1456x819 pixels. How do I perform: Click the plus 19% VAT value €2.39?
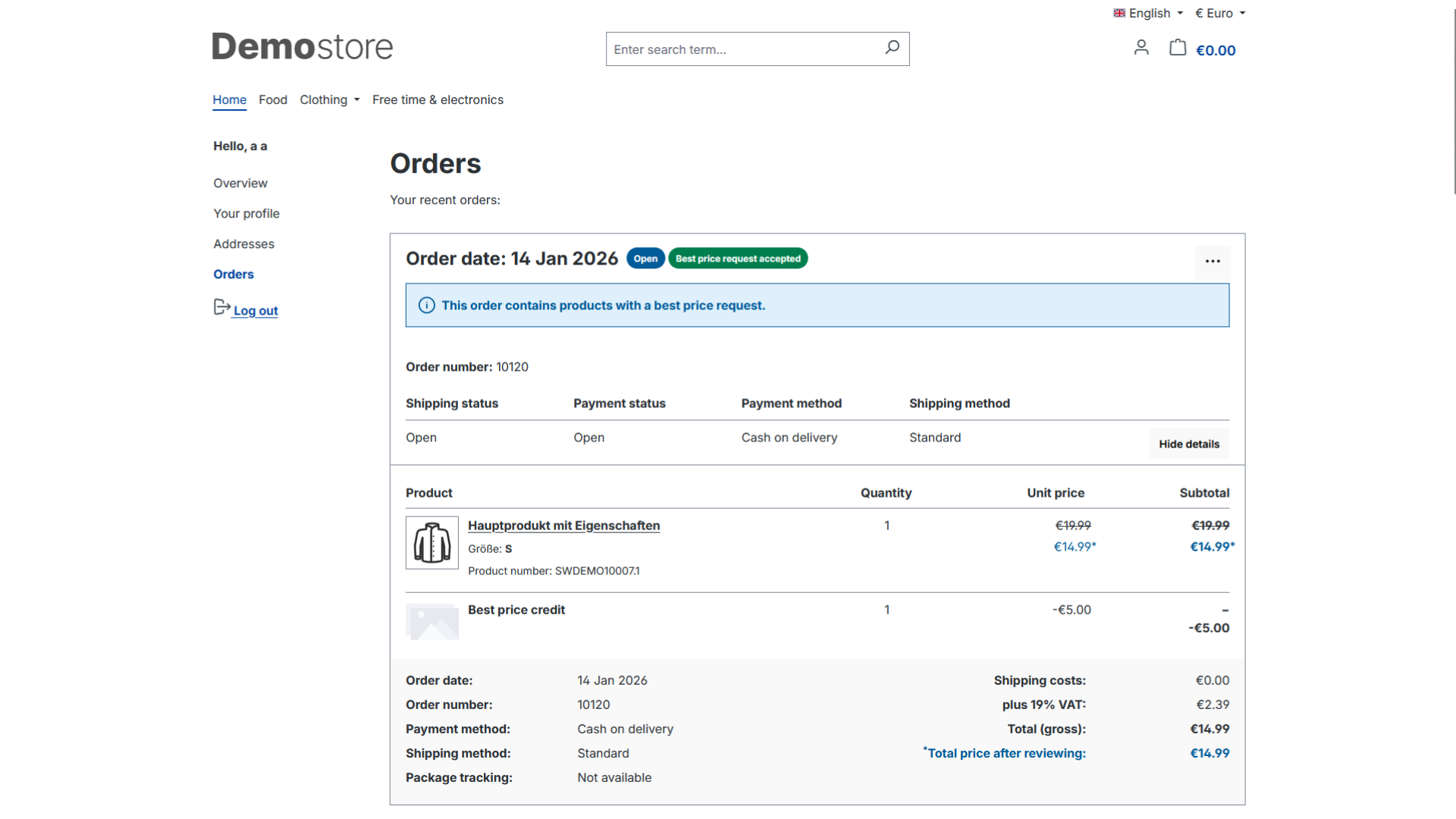tap(1213, 704)
